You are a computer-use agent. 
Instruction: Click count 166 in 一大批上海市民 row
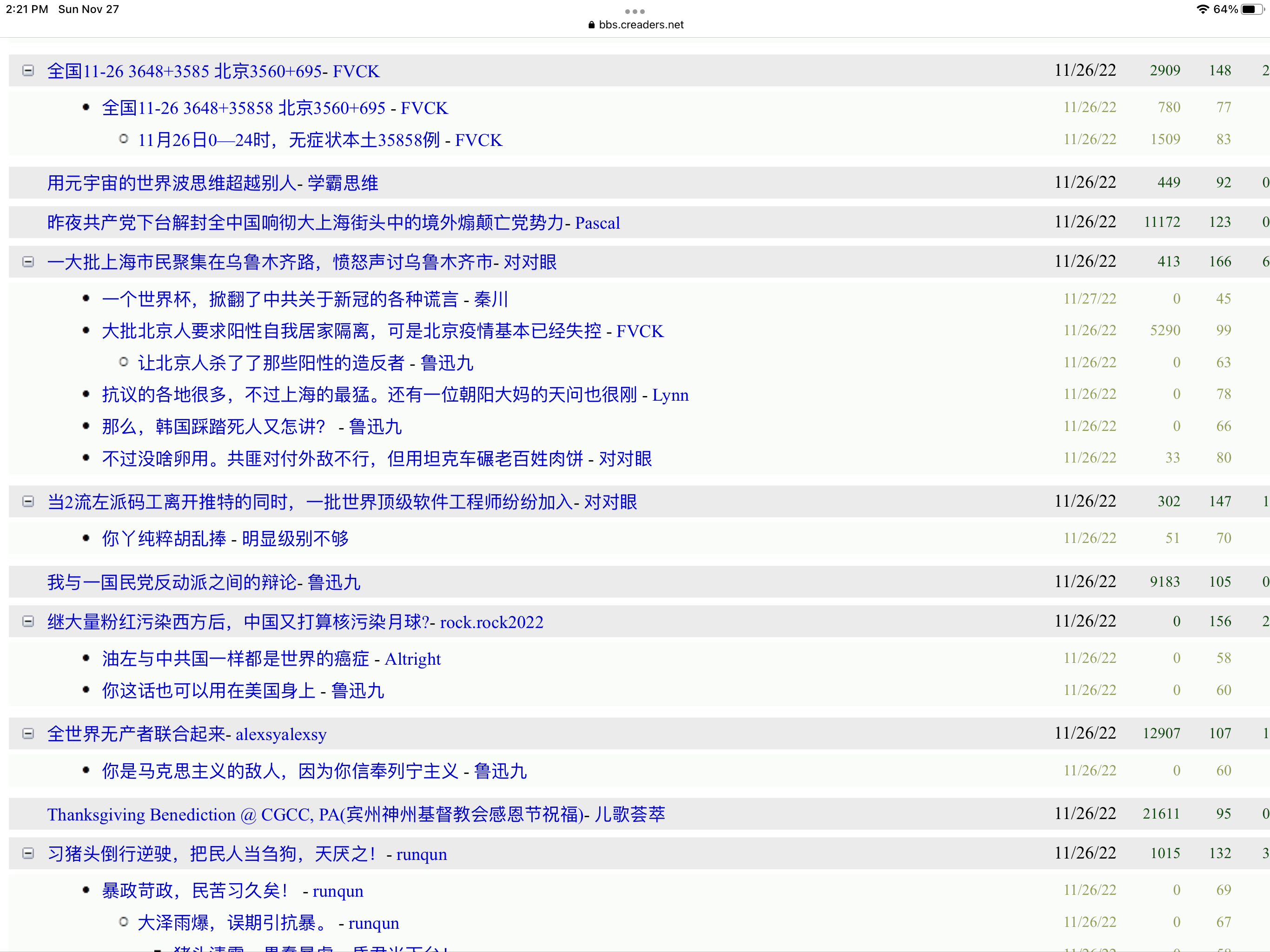point(1220,262)
